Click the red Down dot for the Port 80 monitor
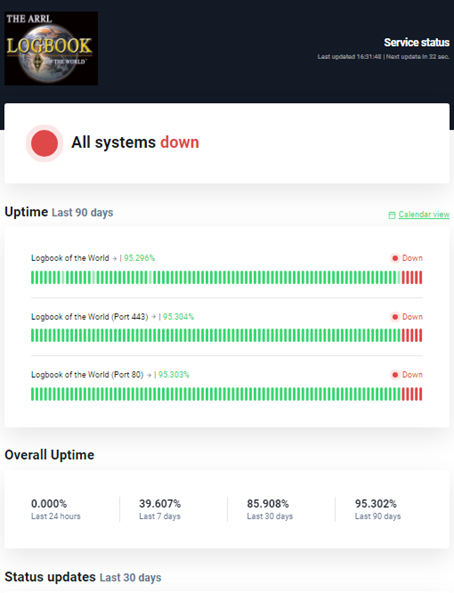The height and width of the screenshot is (593, 454). [x=395, y=375]
